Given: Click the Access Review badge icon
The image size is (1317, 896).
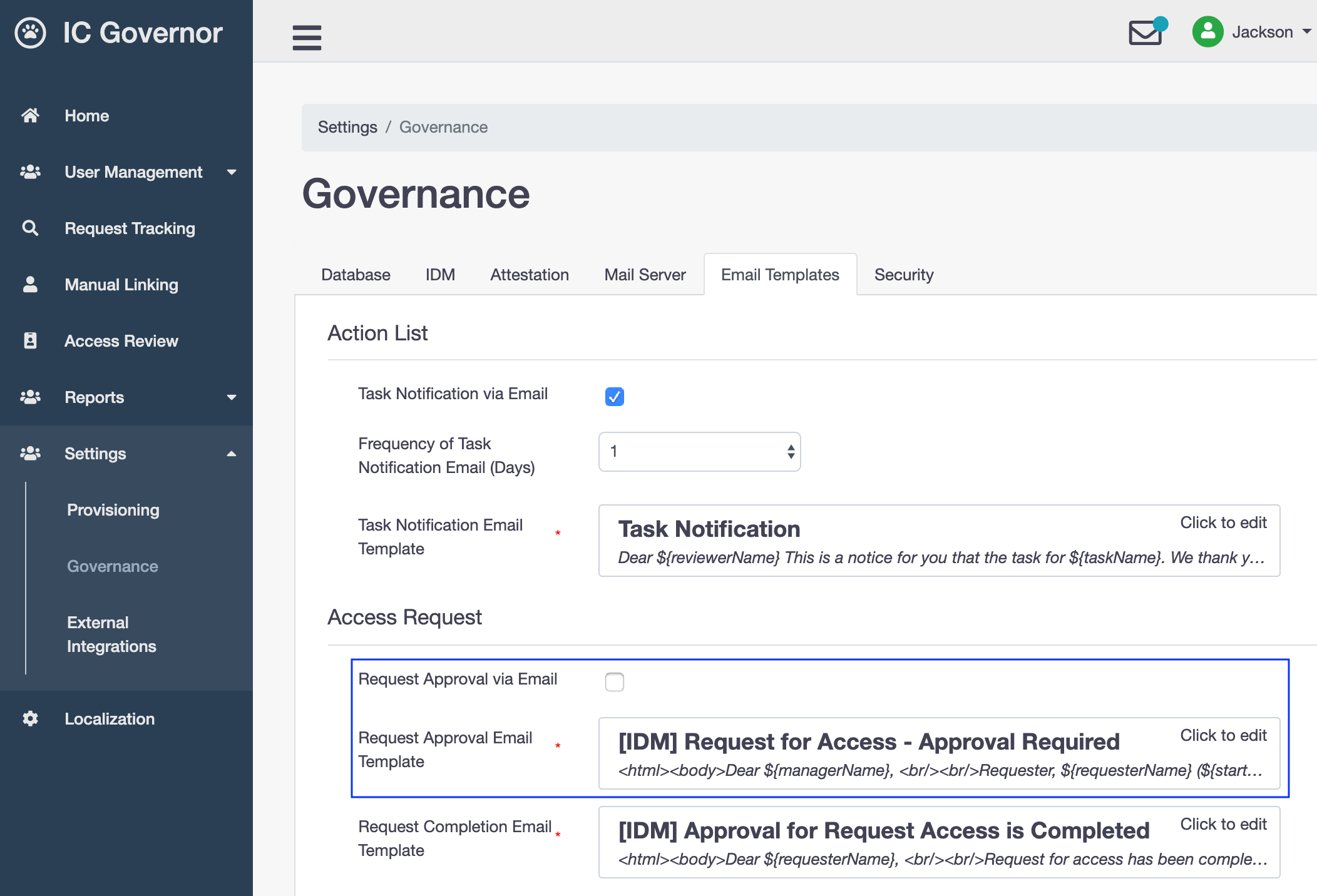Looking at the screenshot, I should click(30, 341).
